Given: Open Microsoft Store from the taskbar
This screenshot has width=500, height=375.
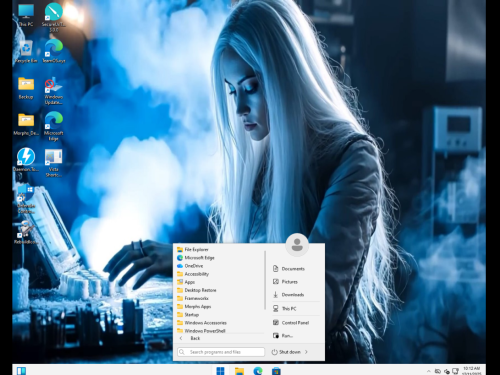Looking at the screenshot, I should tap(276, 370).
